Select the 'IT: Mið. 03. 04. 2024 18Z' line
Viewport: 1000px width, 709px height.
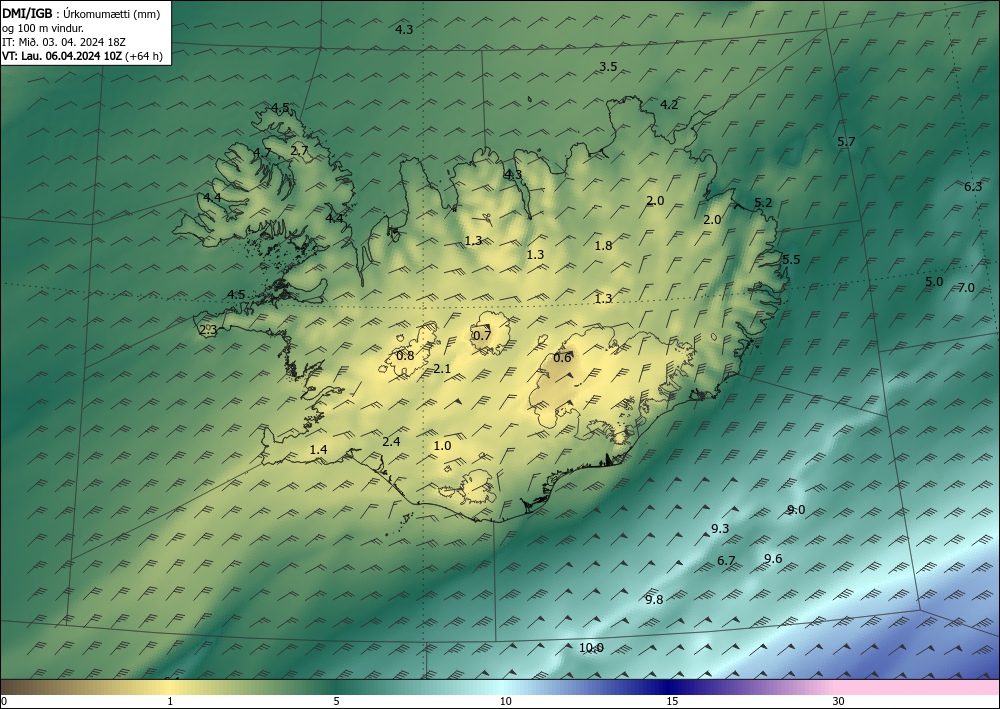64,42
